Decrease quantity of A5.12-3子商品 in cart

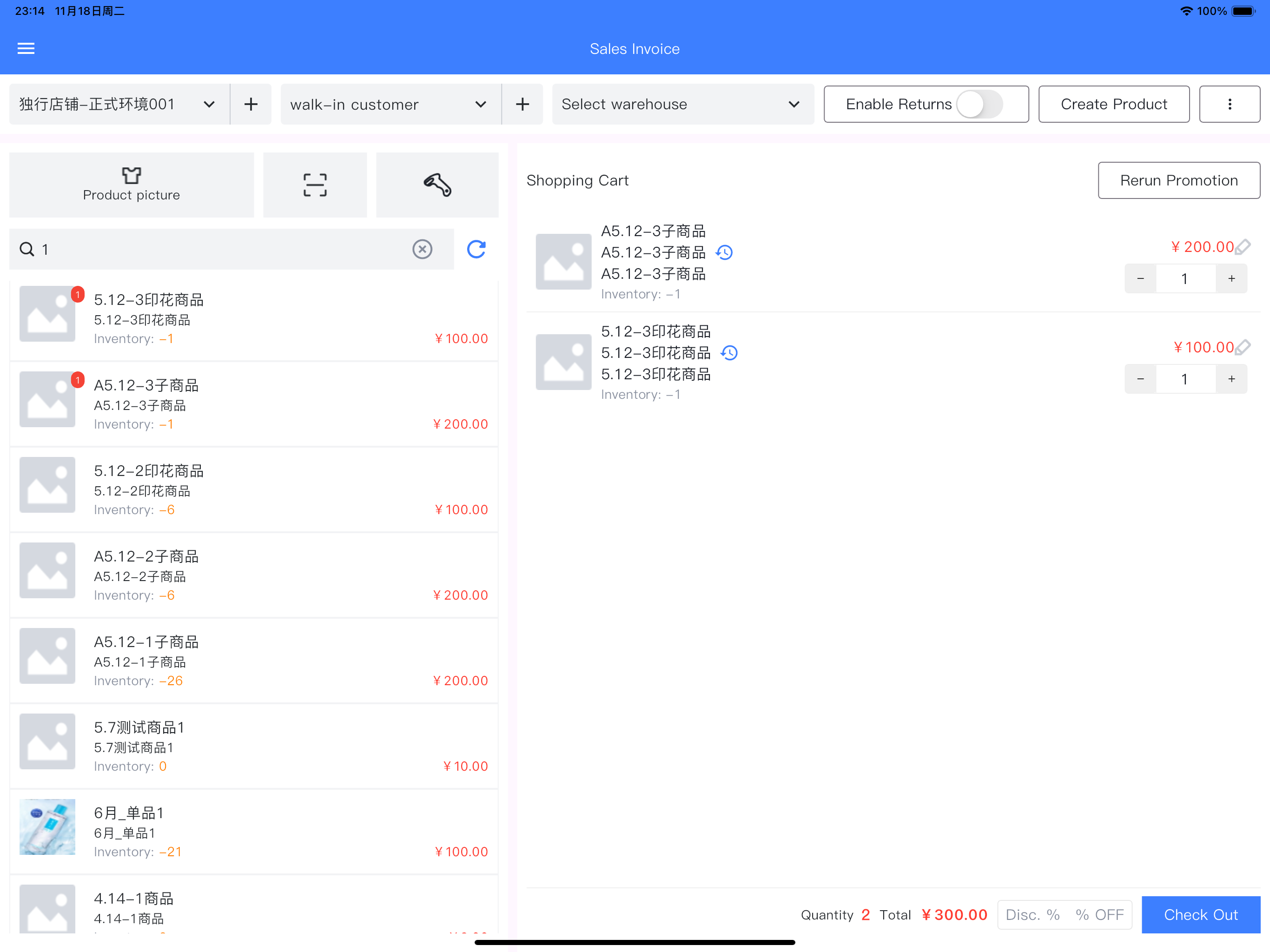point(1140,279)
